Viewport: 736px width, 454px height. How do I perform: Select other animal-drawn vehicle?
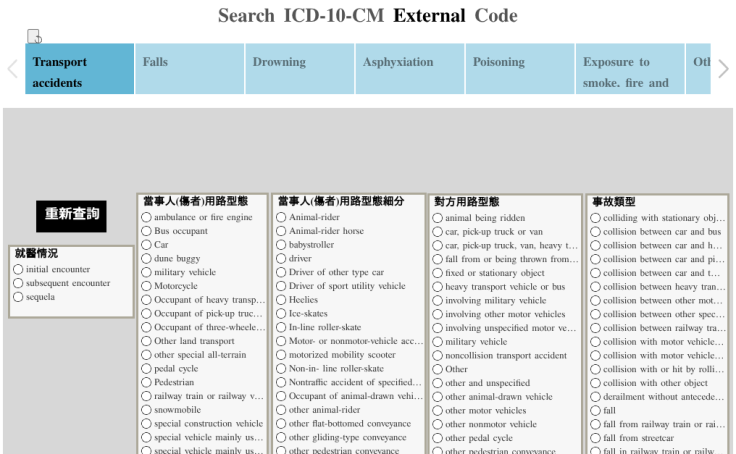point(437,397)
